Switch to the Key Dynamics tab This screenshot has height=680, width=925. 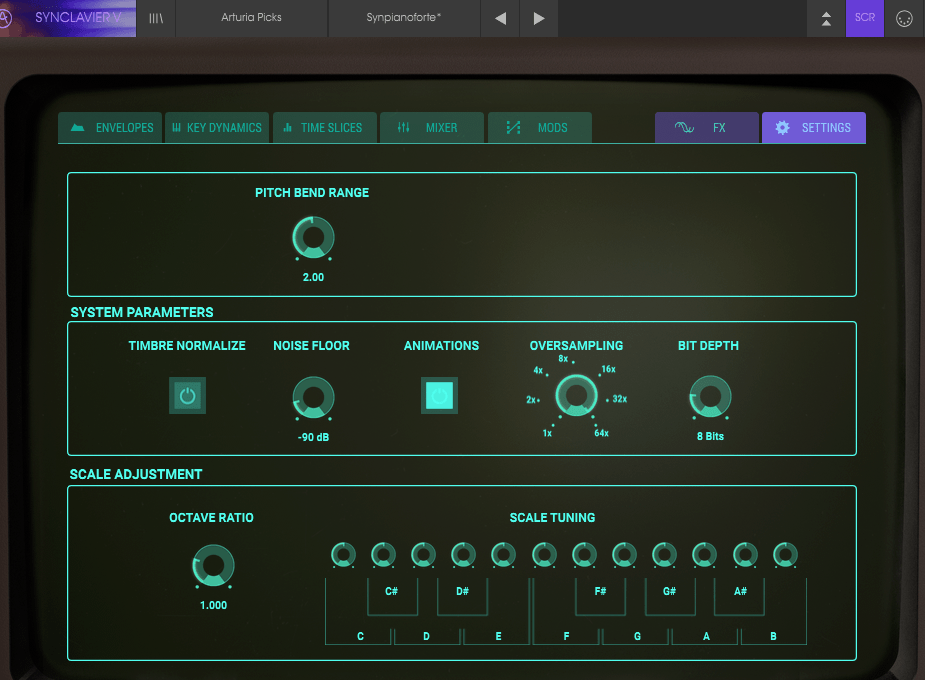(217, 127)
